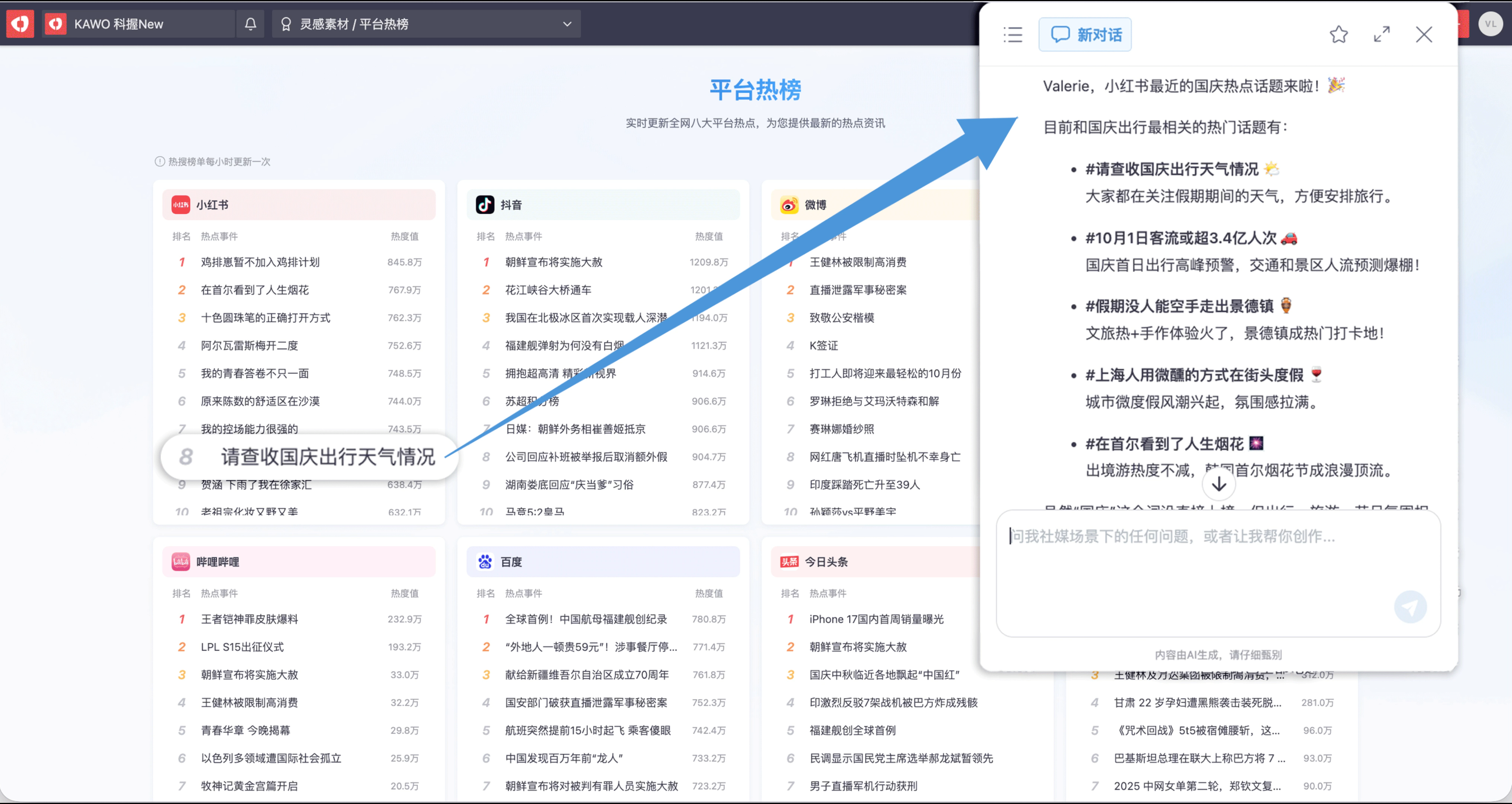The height and width of the screenshot is (804, 1512).
Task: Open the 灵感素材 / 平台热榜 dropdown
Action: [427, 24]
